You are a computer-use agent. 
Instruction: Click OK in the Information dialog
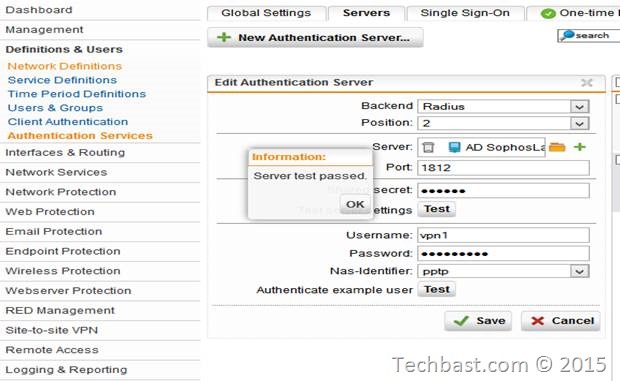355,204
